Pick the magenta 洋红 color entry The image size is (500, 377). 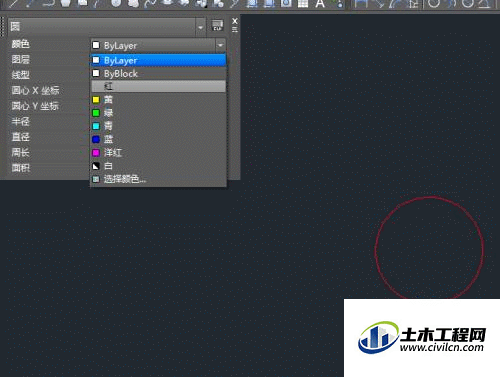(x=158, y=153)
